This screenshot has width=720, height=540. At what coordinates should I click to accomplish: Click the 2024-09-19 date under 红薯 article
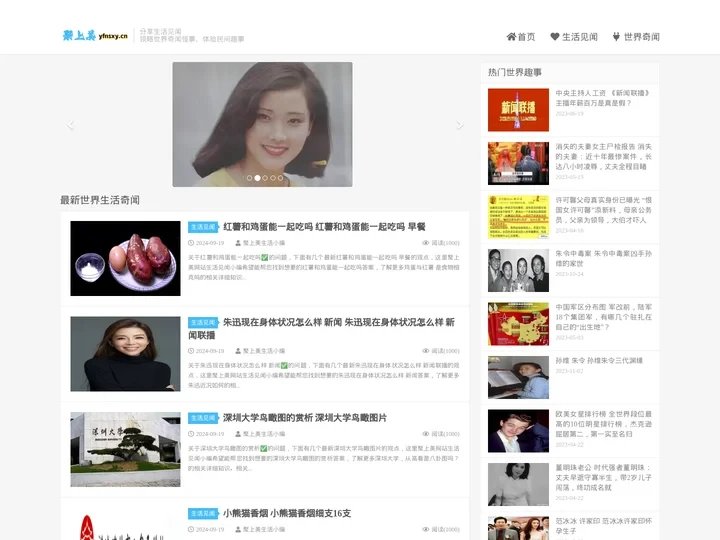tap(210, 243)
